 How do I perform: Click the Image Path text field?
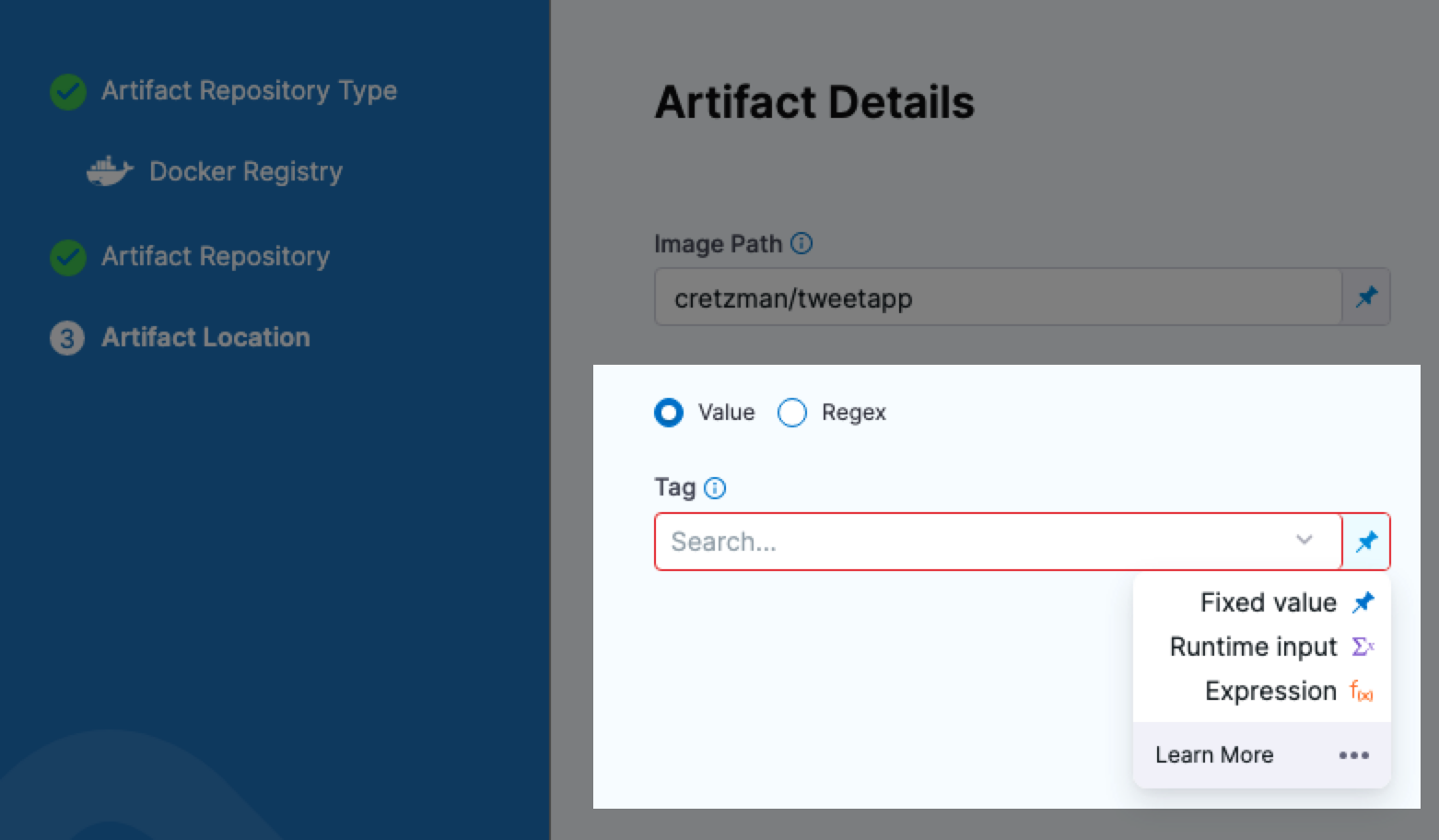click(995, 297)
